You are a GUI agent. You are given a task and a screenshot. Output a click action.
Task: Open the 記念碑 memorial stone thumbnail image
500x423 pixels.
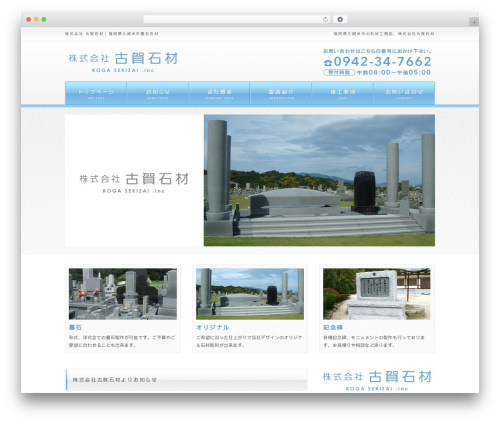point(377,294)
